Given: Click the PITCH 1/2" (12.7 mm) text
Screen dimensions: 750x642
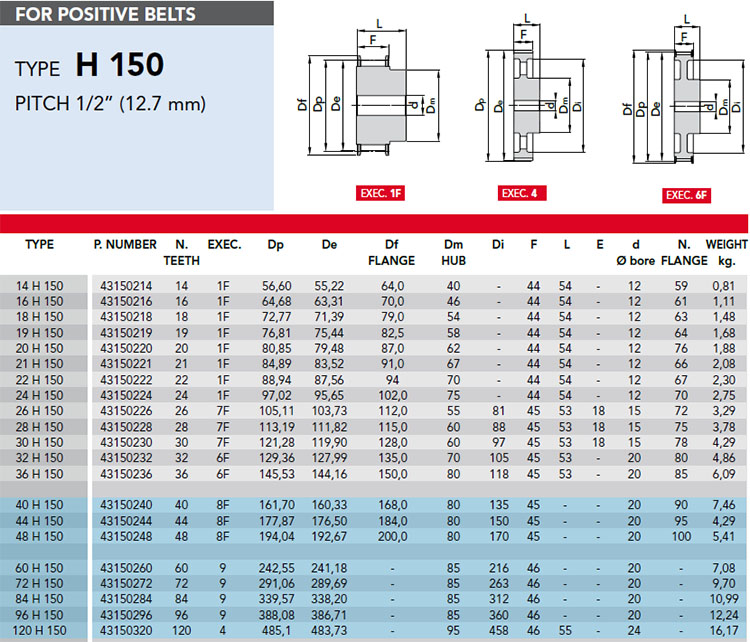Looking at the screenshot, I should click(110, 104).
